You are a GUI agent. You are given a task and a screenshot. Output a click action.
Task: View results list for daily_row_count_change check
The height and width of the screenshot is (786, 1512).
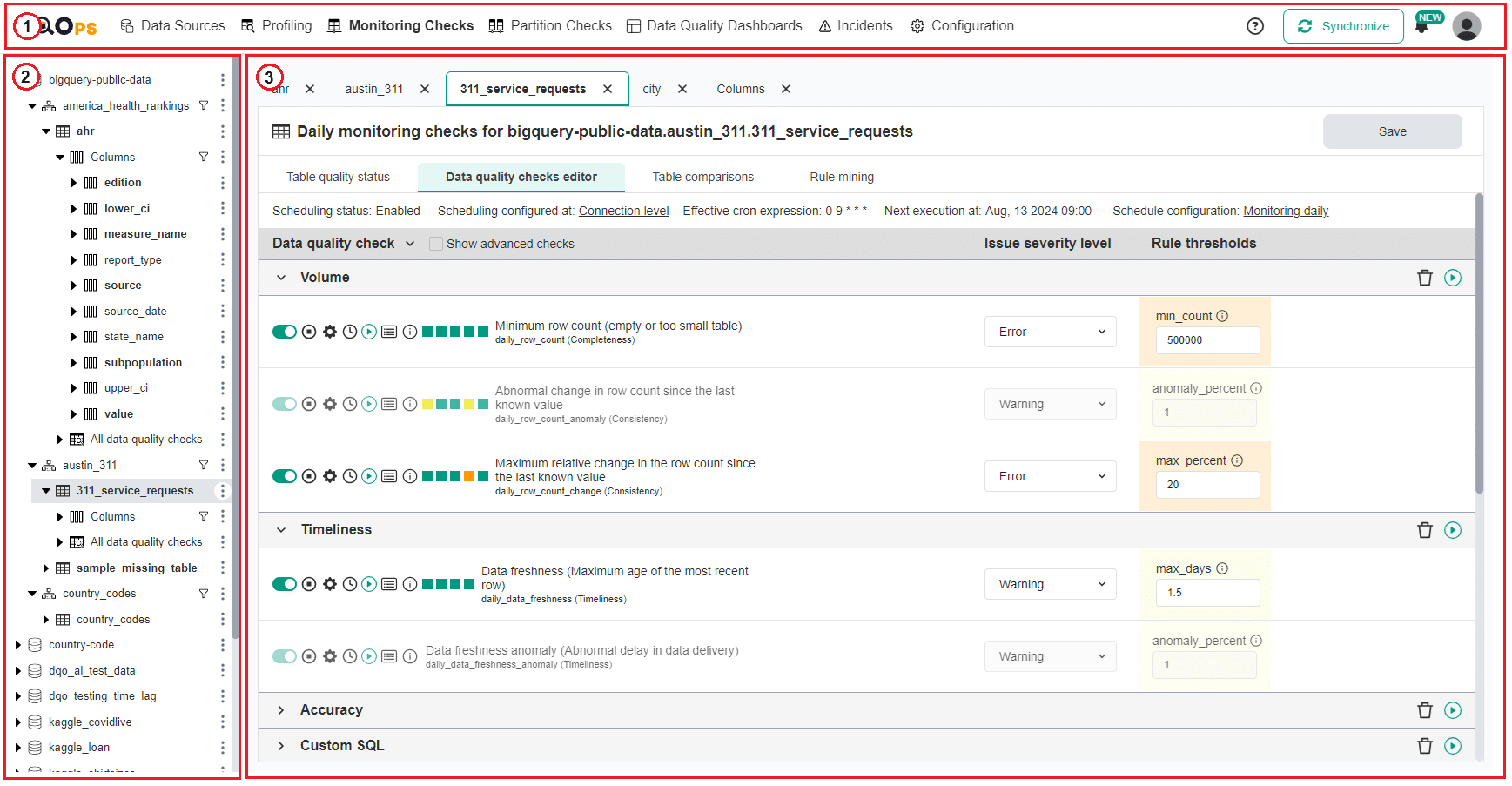(389, 476)
